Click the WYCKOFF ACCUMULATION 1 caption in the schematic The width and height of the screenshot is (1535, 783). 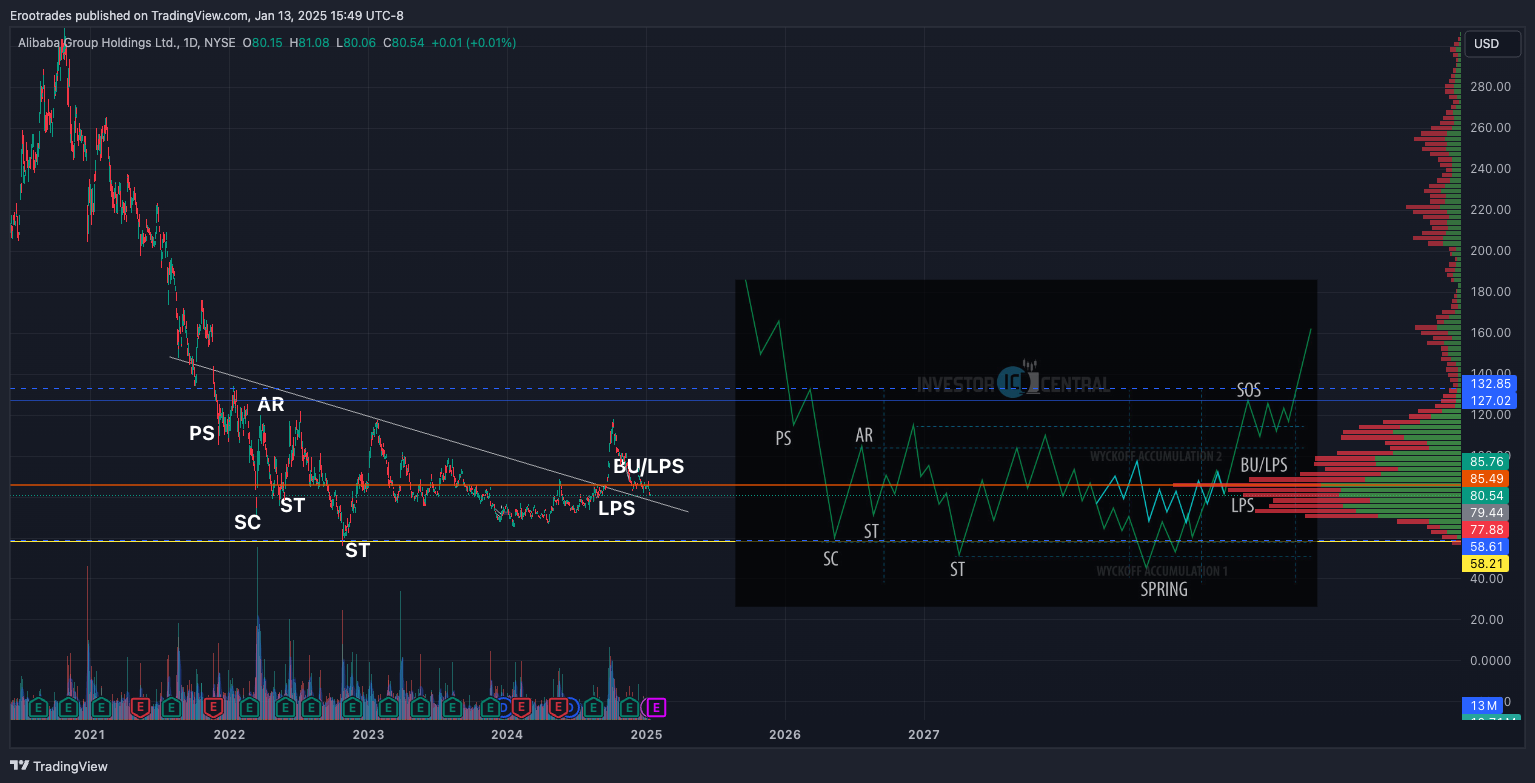point(1162,571)
